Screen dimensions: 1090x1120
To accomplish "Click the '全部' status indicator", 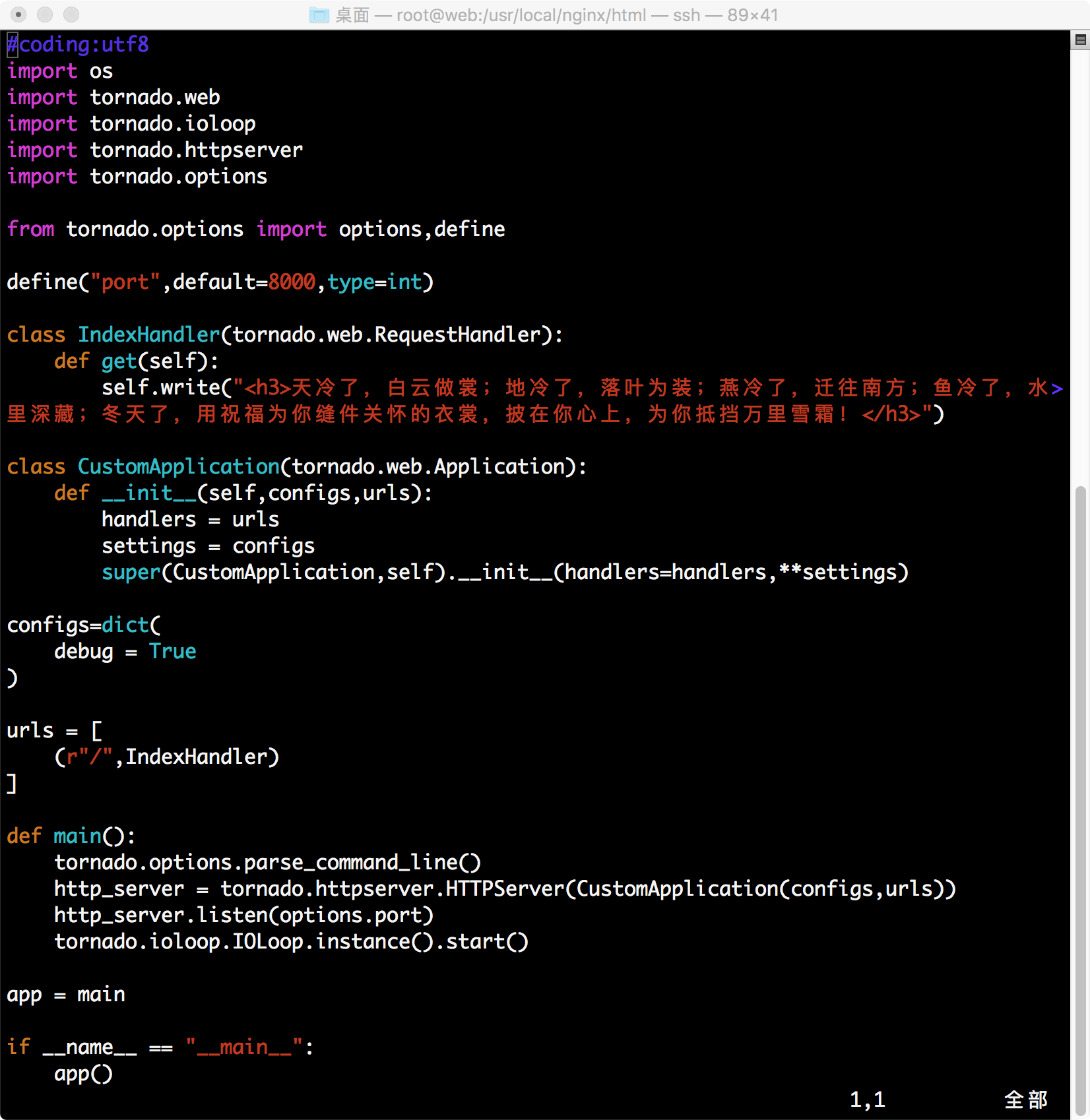I will (x=1026, y=1100).
